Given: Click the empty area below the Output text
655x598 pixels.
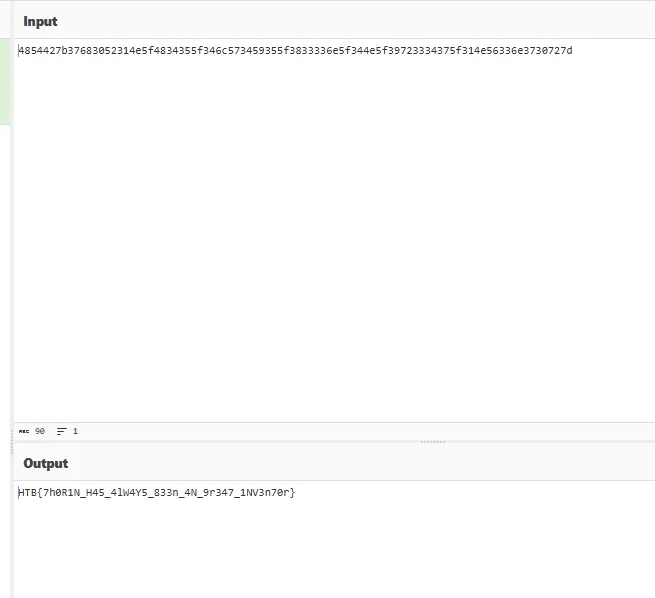Looking at the screenshot, I should [330, 550].
